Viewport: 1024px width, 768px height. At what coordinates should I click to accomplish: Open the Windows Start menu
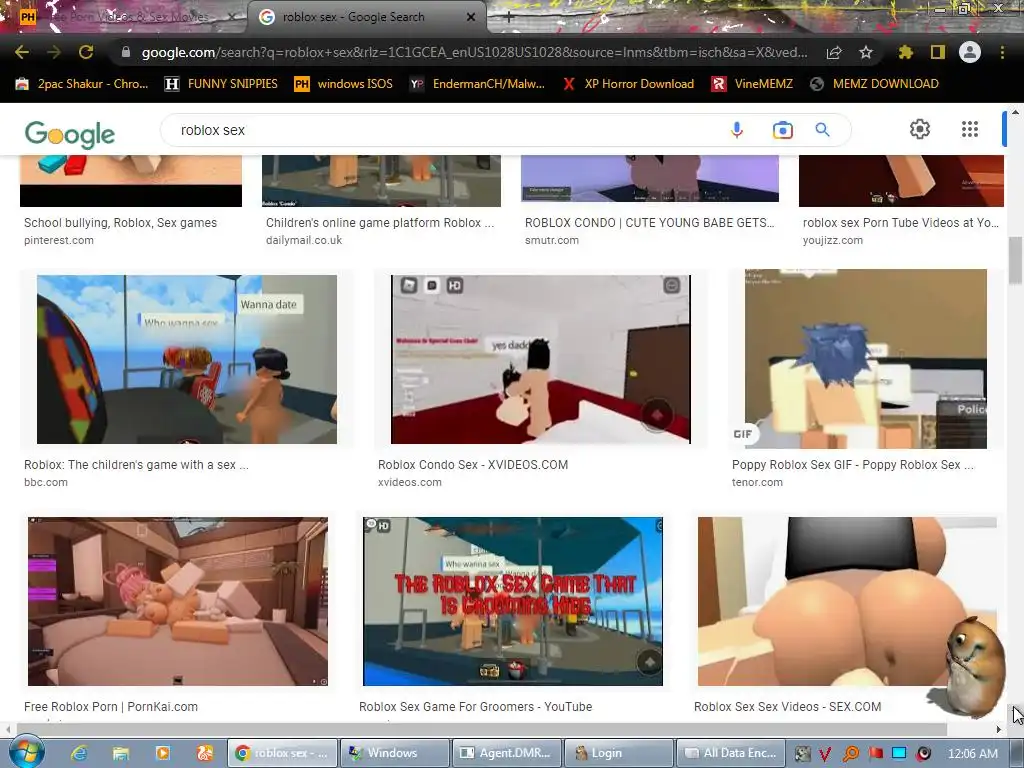pos(26,752)
